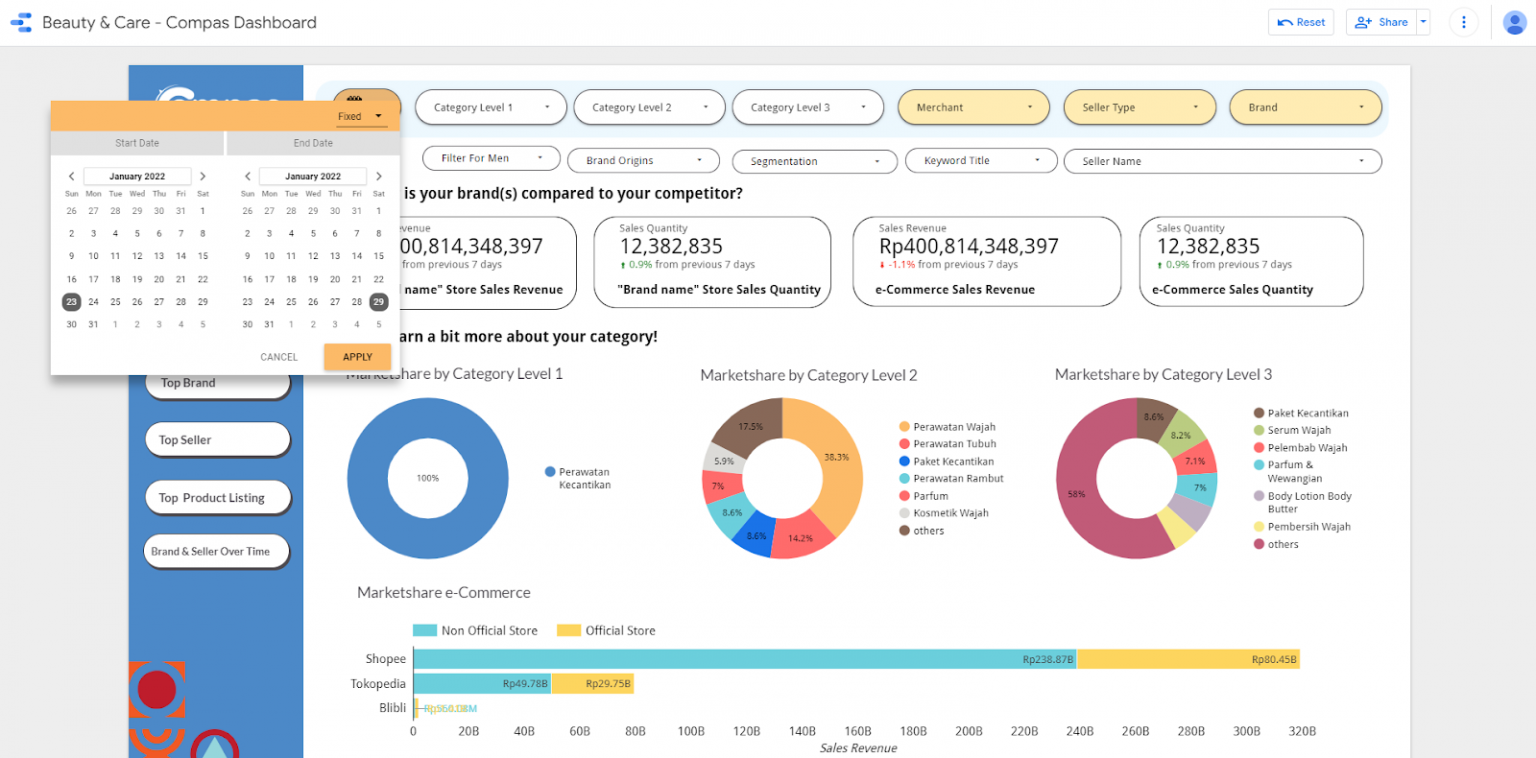This screenshot has width=1536, height=758.
Task: Click Shopee Official Store bar Rp80.45B
Action: (1188, 659)
